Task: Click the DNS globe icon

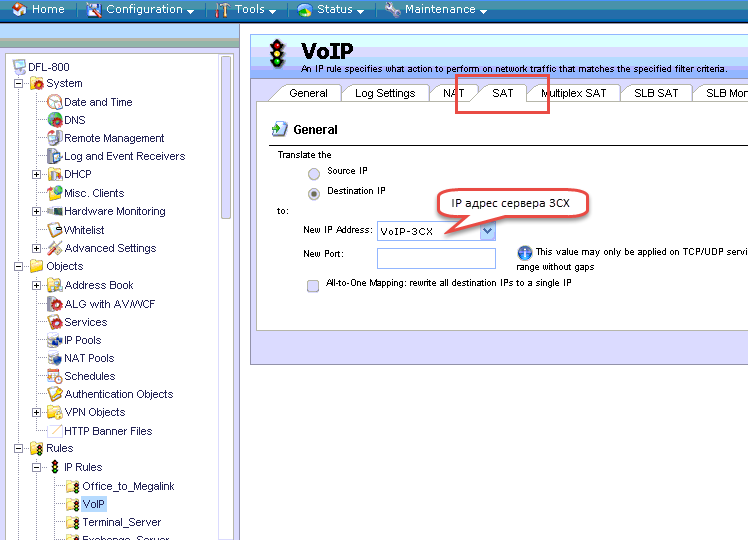Action: (x=55, y=120)
